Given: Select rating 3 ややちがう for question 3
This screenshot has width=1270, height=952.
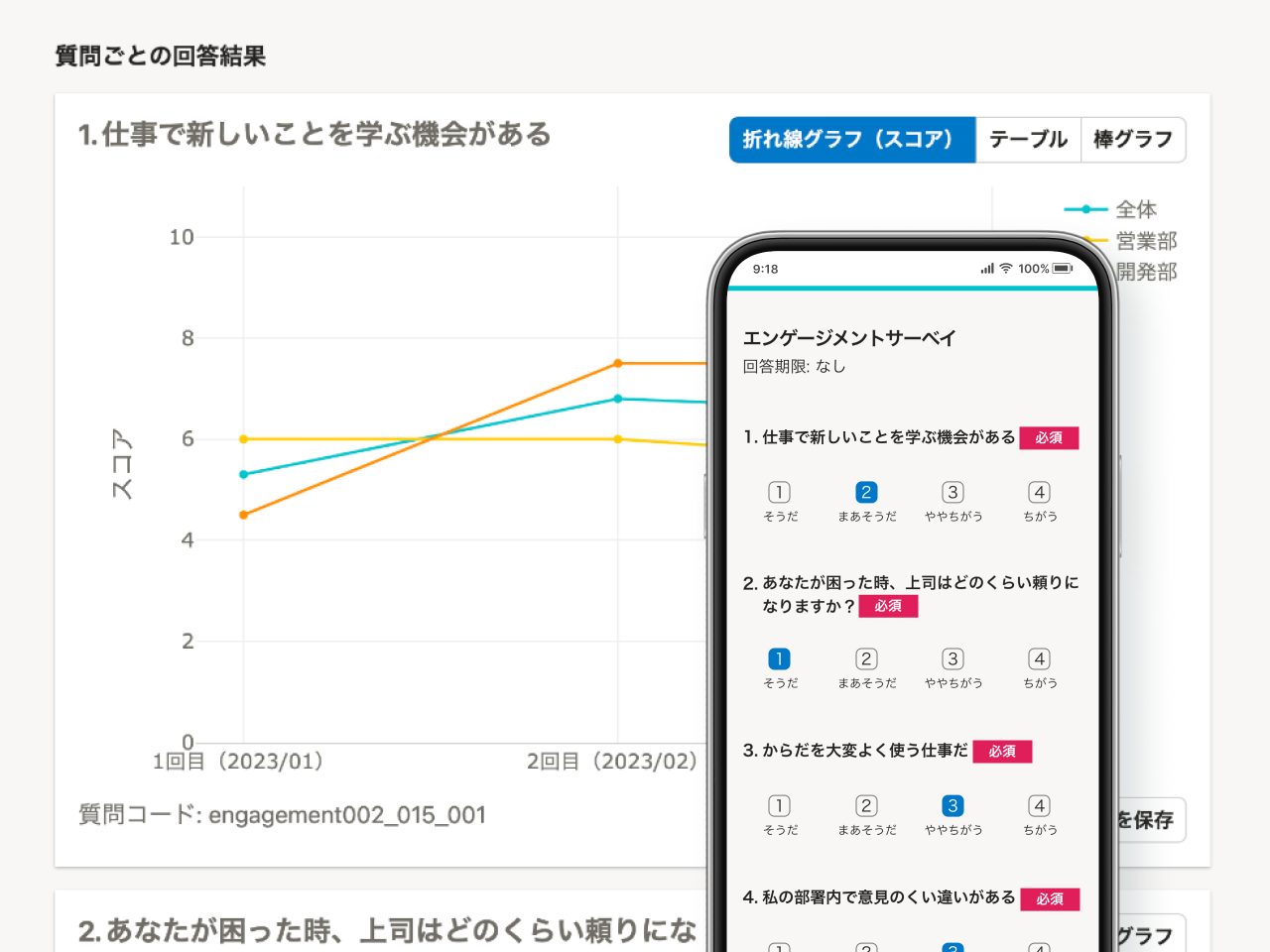Looking at the screenshot, I should [x=952, y=805].
